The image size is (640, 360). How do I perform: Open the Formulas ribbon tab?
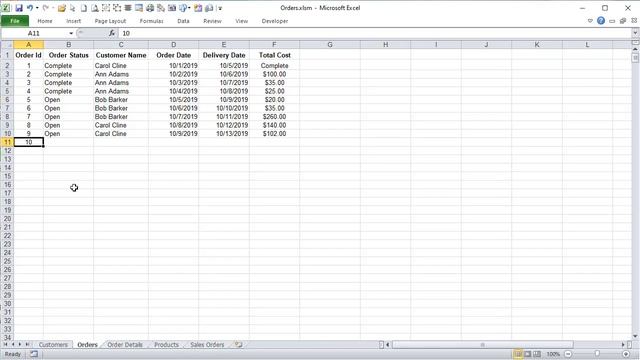151,21
